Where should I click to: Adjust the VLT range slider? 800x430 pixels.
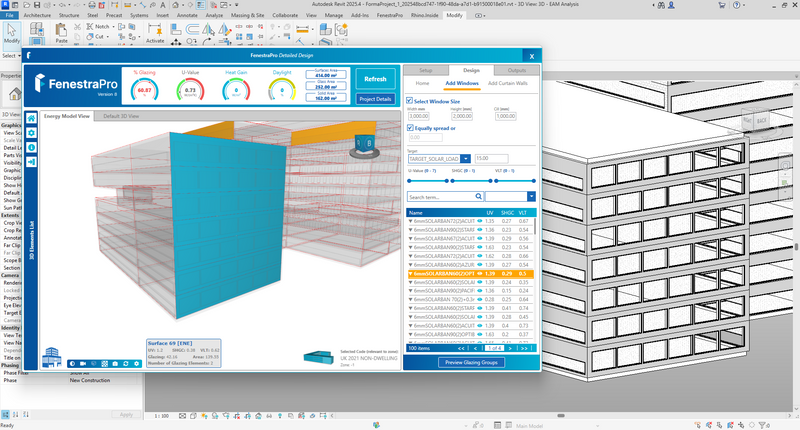click(x=515, y=181)
